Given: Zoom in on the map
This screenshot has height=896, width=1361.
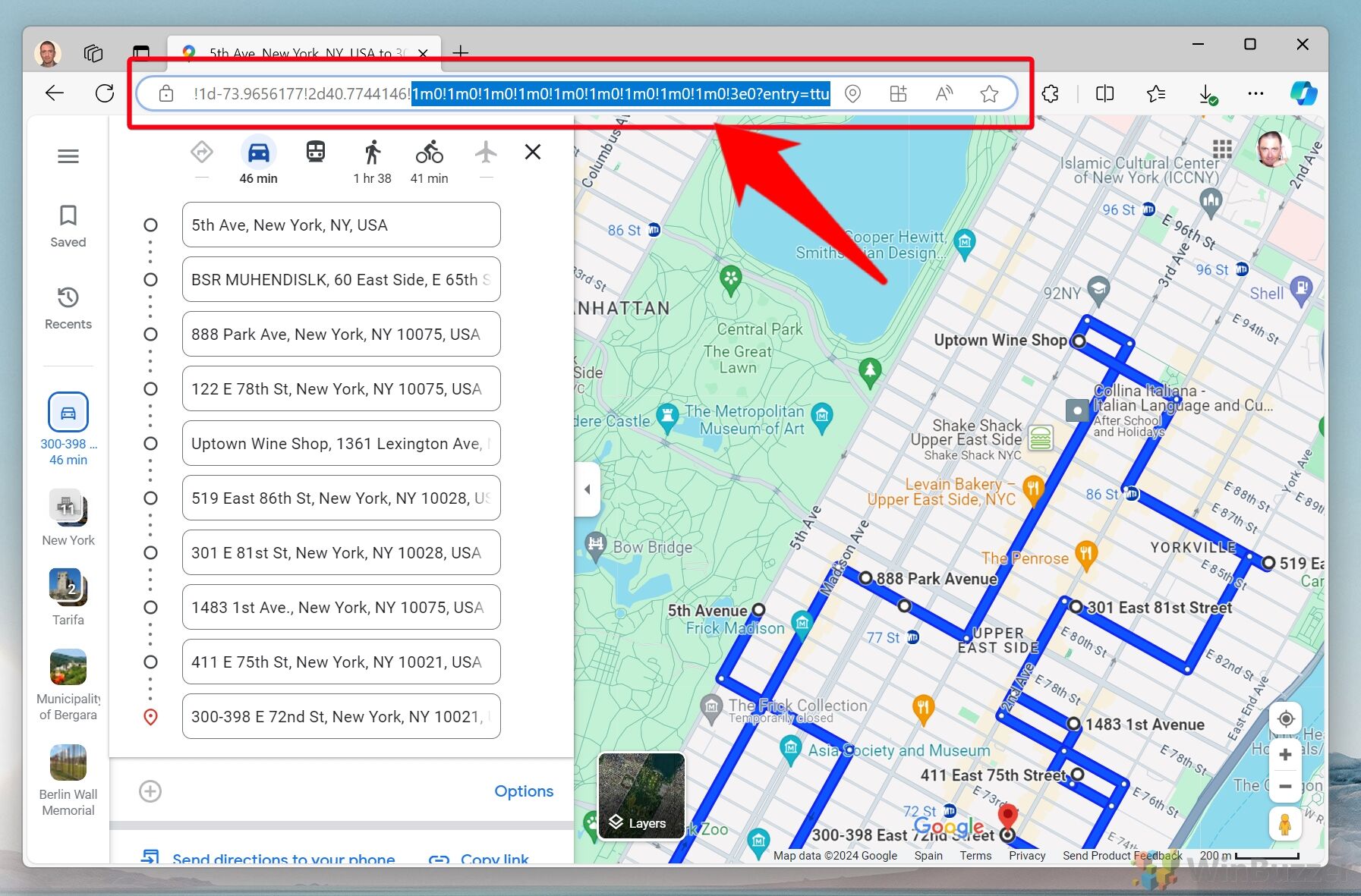Looking at the screenshot, I should 1285,755.
